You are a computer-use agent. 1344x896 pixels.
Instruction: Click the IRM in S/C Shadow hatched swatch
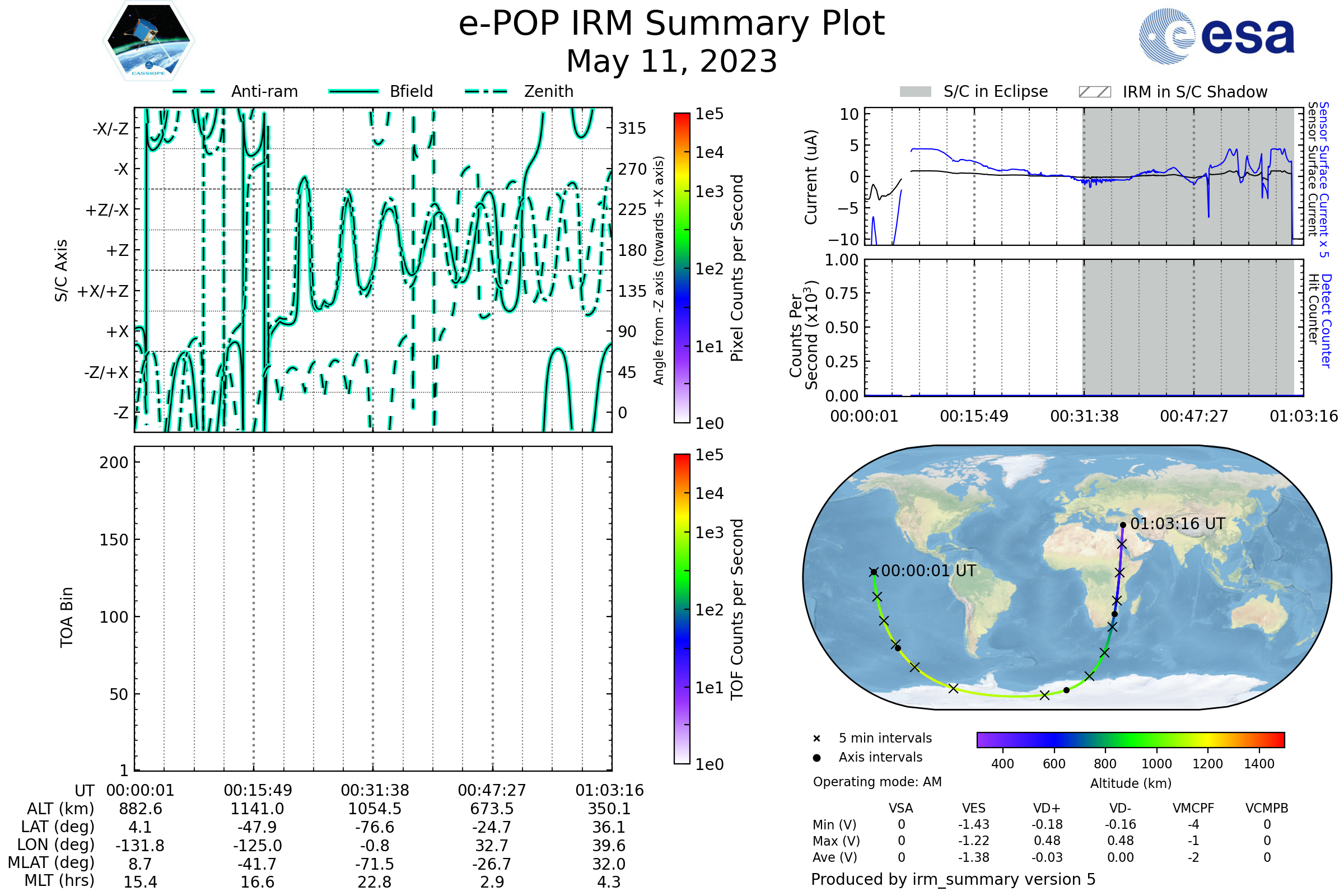coord(1094,92)
